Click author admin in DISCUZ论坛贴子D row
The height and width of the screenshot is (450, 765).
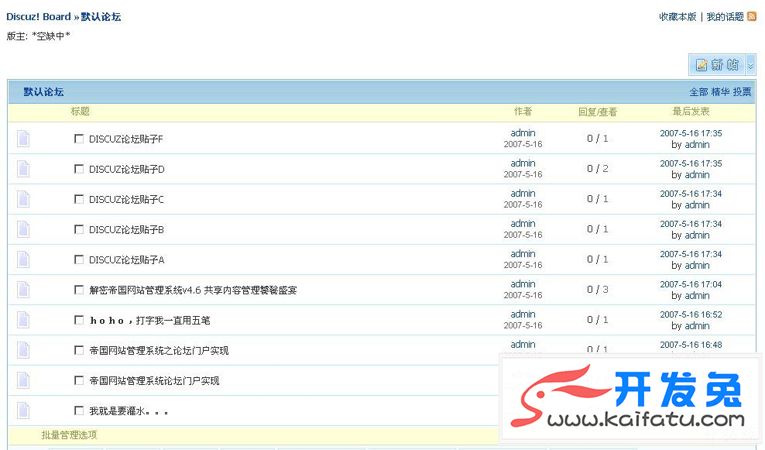pyautogui.click(x=523, y=163)
